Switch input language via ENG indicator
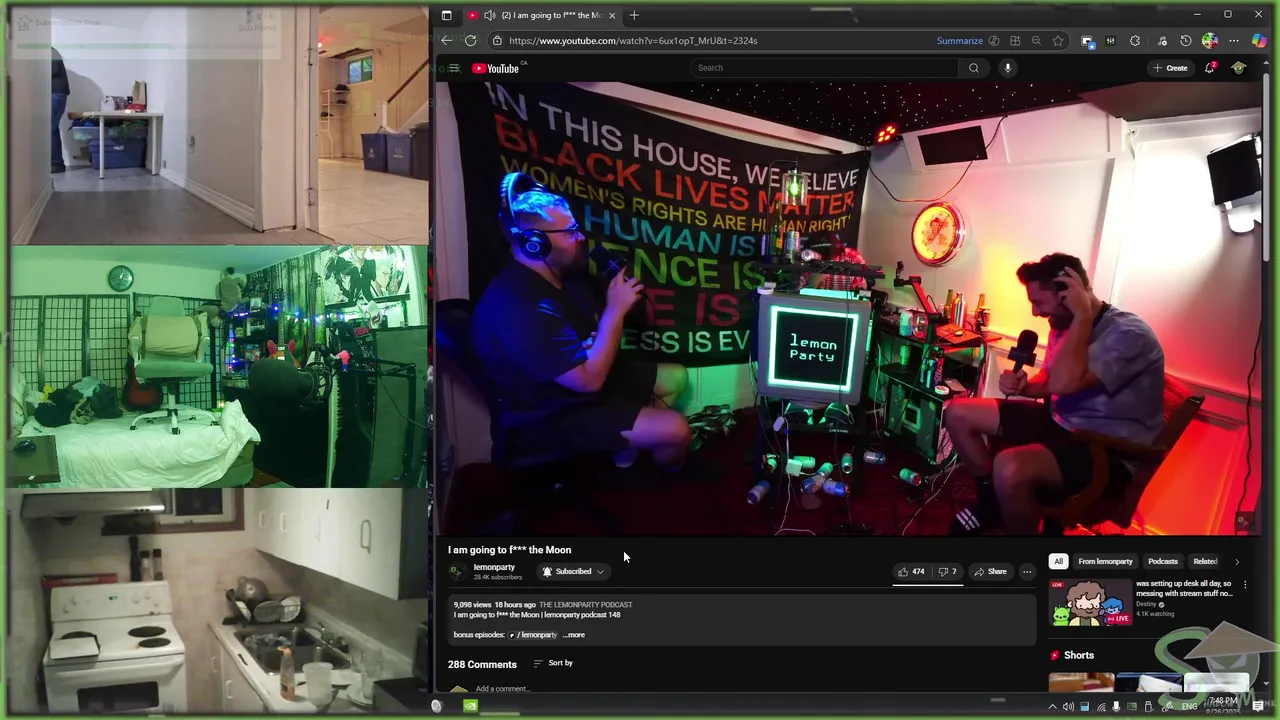This screenshot has width=1280, height=720. (1189, 707)
